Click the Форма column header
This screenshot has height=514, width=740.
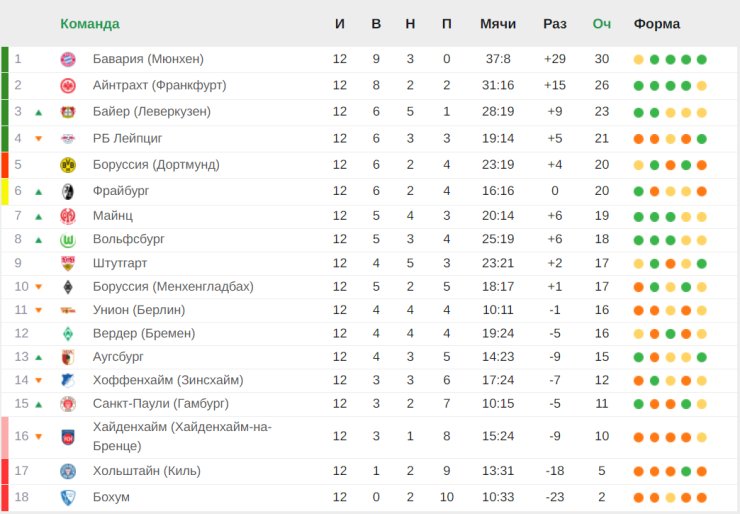point(657,24)
